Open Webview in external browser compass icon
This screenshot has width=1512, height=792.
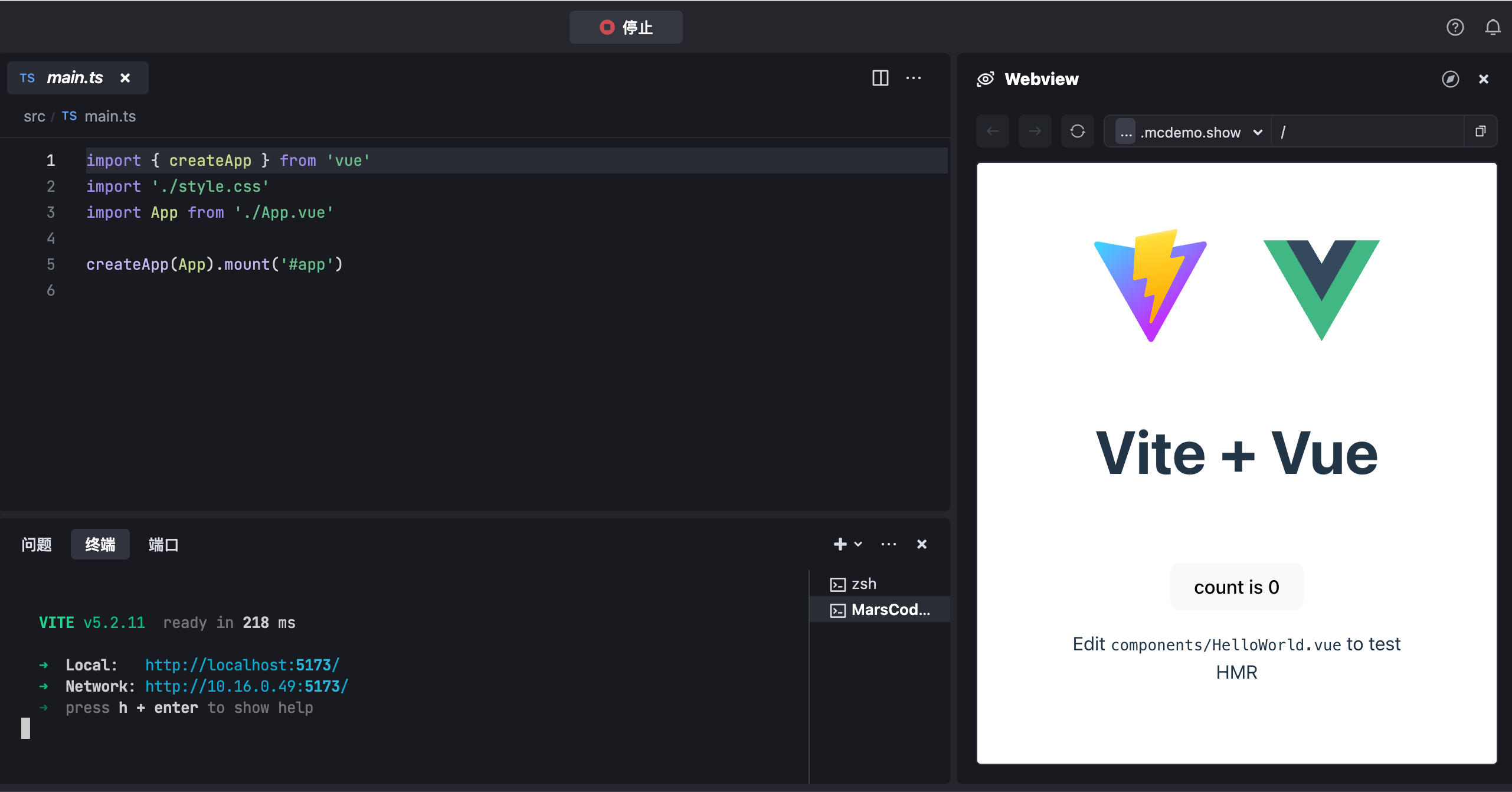1450,79
